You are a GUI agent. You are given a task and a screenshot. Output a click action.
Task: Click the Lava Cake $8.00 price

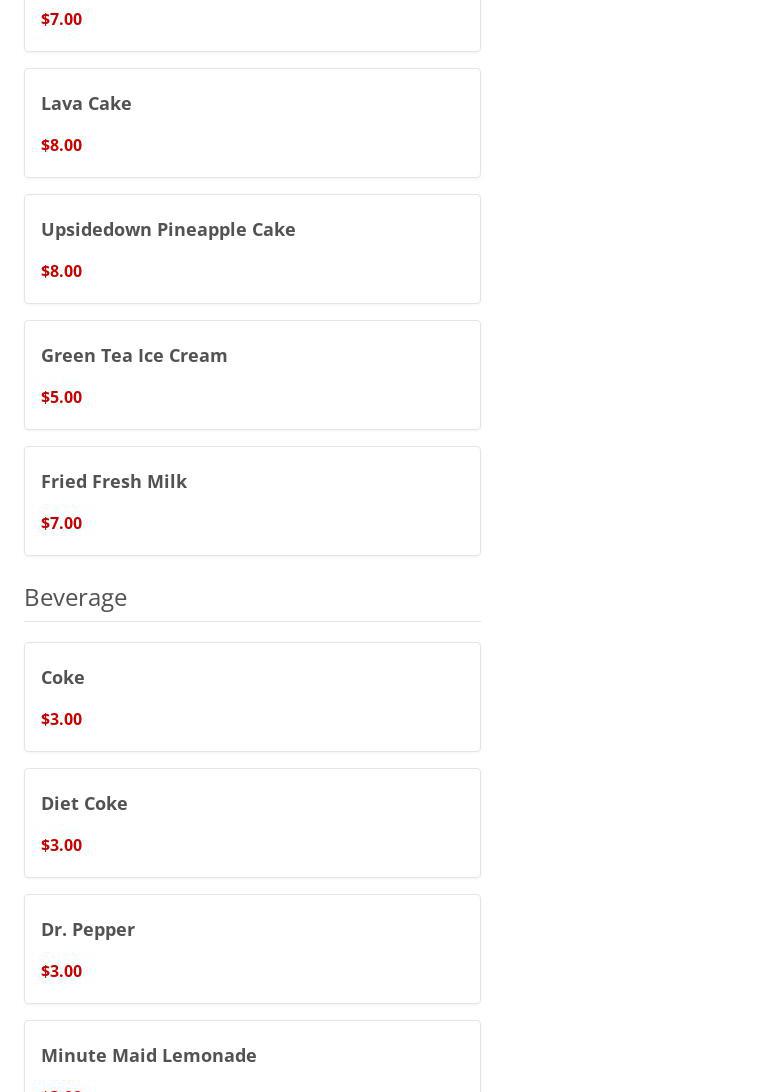point(61,145)
